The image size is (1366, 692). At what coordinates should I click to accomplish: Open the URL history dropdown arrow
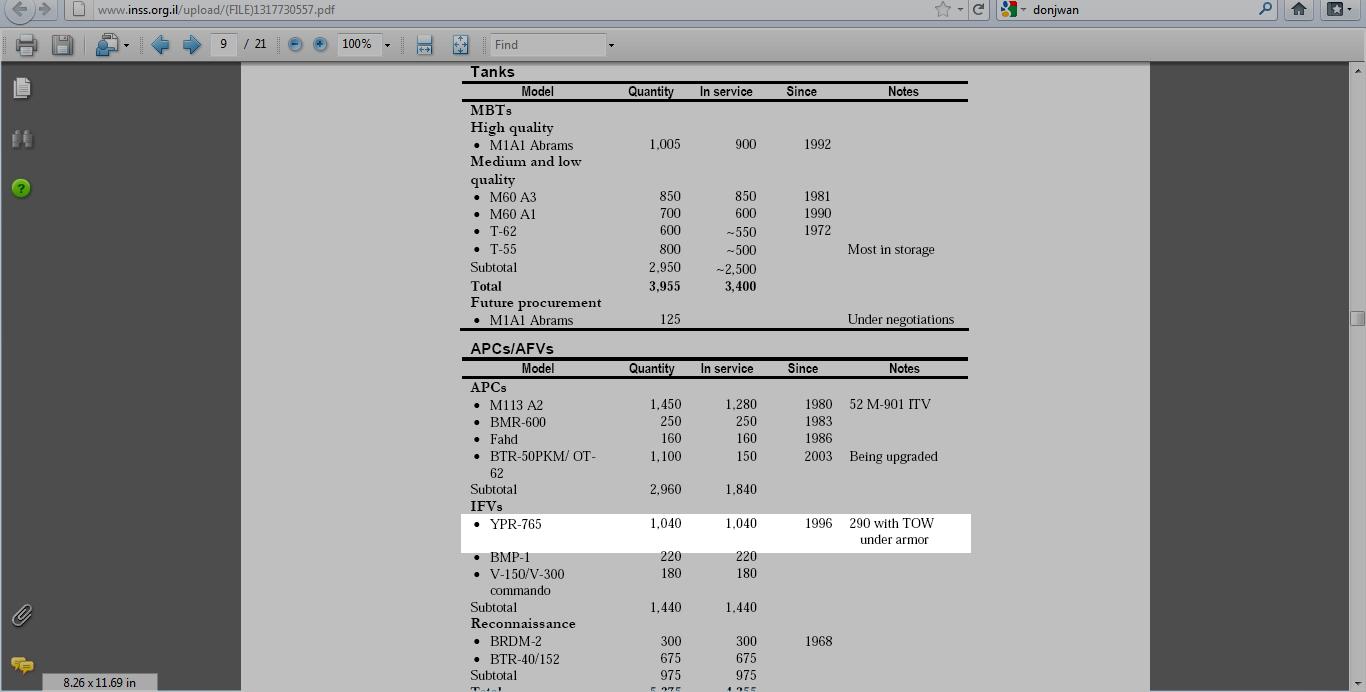coord(960,10)
